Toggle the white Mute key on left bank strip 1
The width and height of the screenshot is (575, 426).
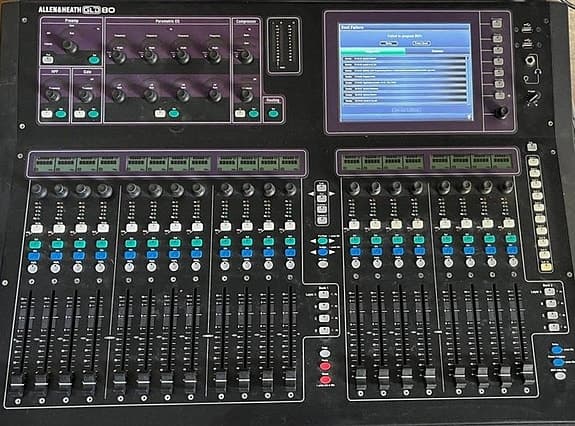point(37,228)
